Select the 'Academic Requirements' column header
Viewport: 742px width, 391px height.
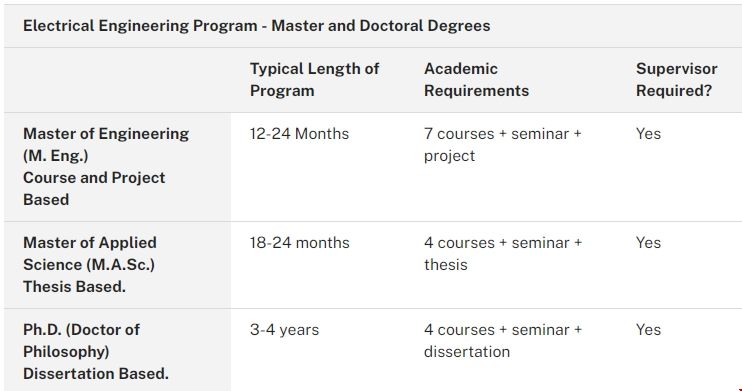[476, 80]
